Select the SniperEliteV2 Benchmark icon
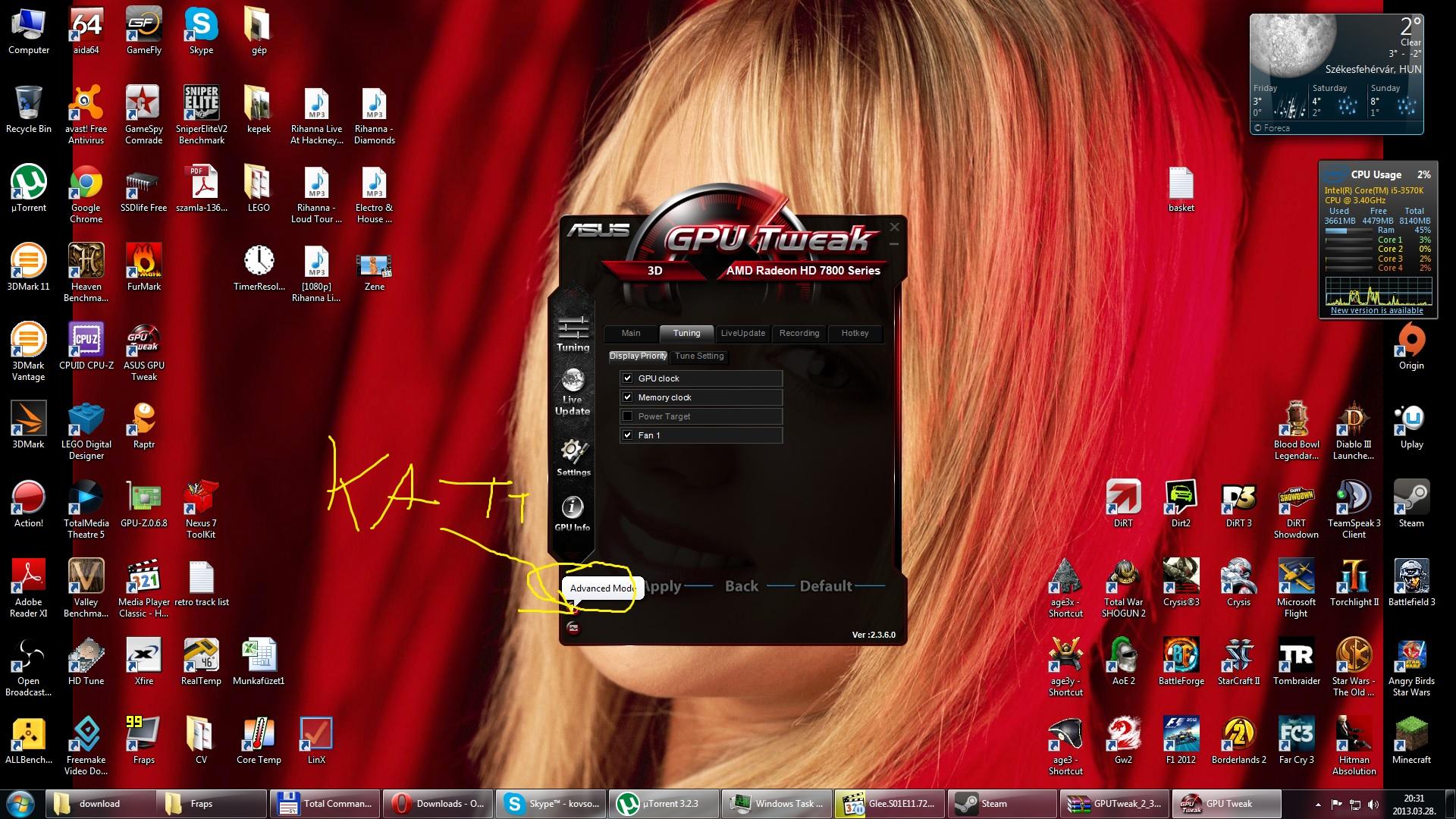Image resolution: width=1456 pixels, height=819 pixels. [201, 115]
